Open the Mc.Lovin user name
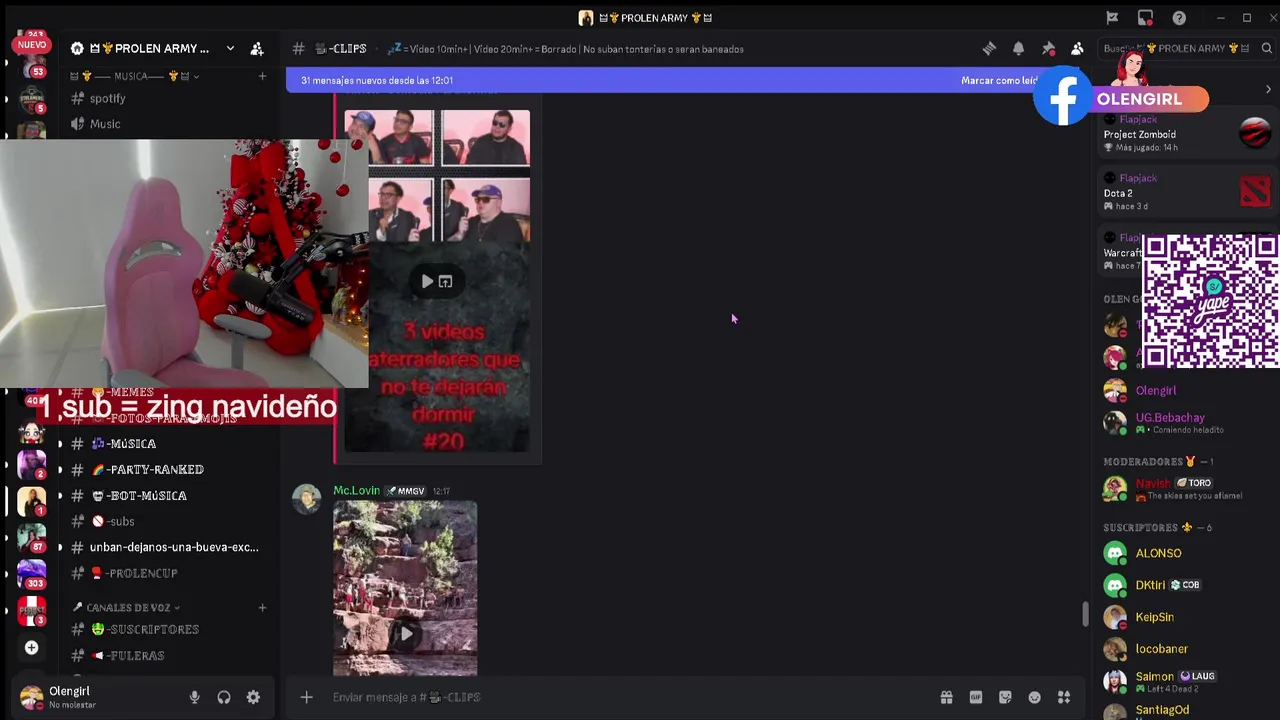Image resolution: width=1280 pixels, height=720 pixels. [x=356, y=490]
